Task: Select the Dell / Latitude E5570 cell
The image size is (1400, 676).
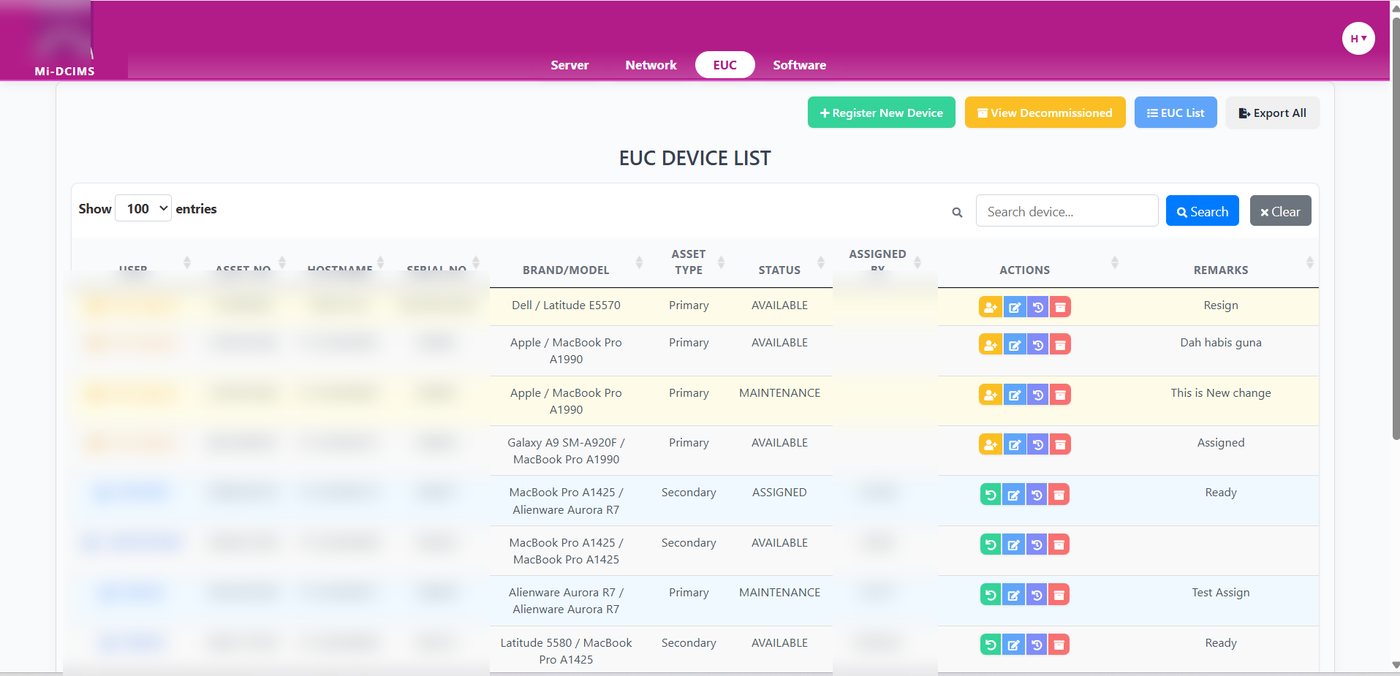Action: pyautogui.click(x=565, y=305)
